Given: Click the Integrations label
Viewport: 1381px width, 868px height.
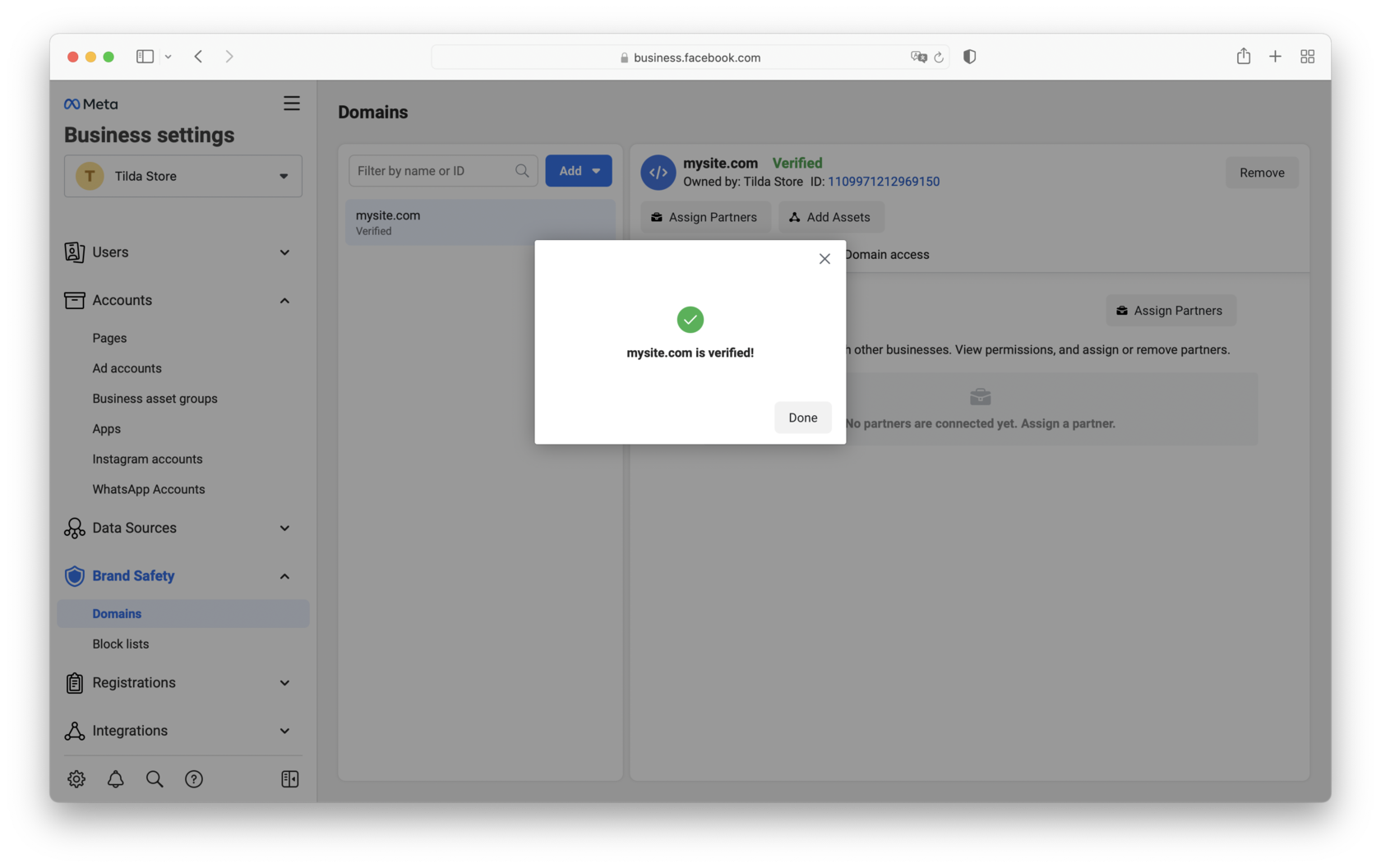Looking at the screenshot, I should click(130, 731).
